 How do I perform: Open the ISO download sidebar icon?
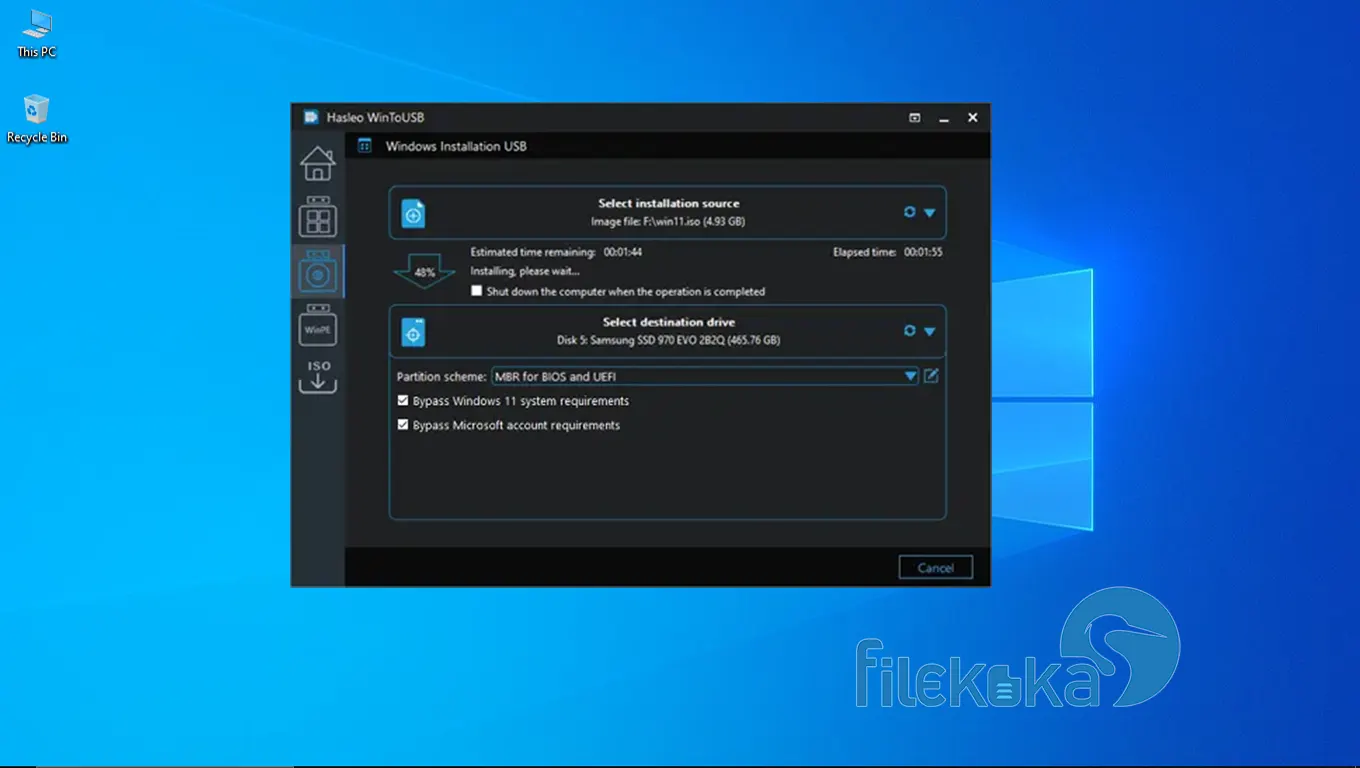[318, 376]
